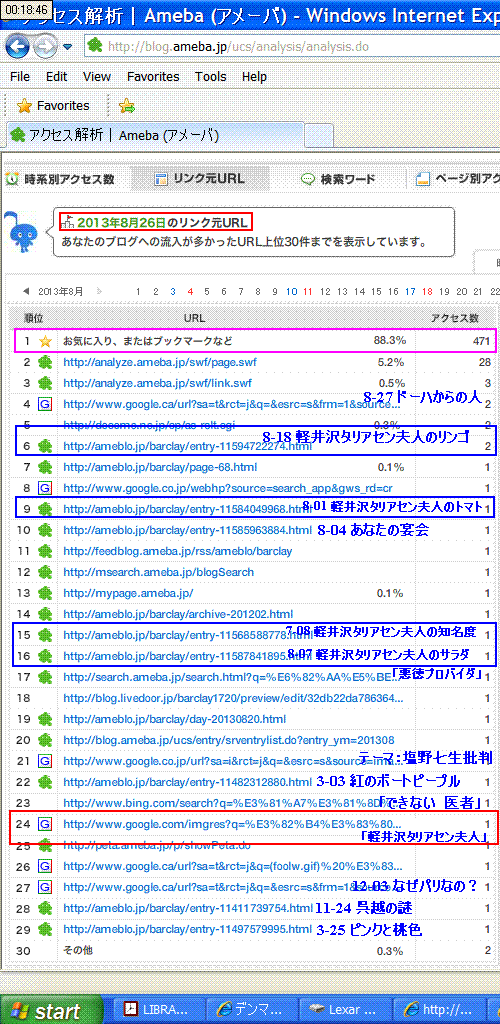500x1024 pixels.
Task: Click the Google icon in rank 26 row
Action: pyautogui.click(x=45, y=867)
